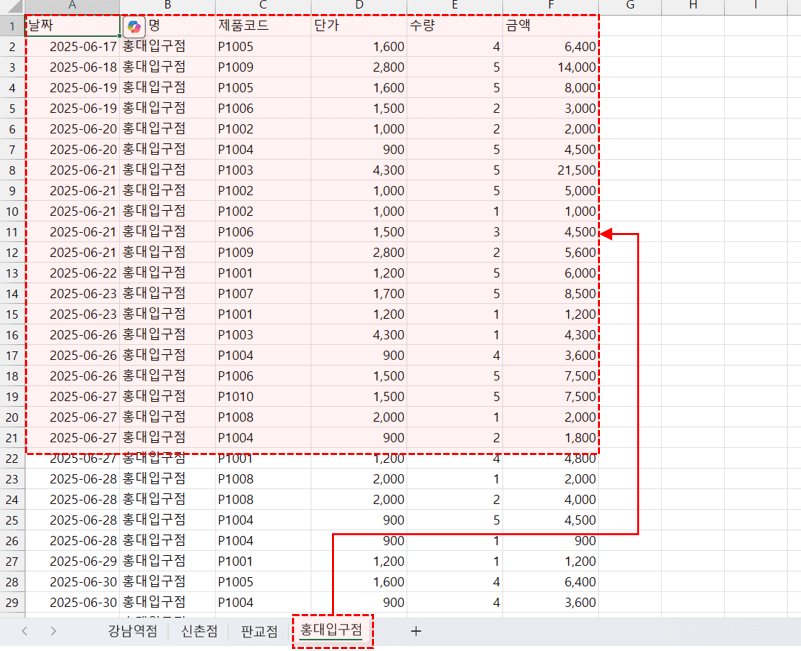Screen dimensions: 801x651
Task: Click the column F header
Action: [x=550, y=6]
